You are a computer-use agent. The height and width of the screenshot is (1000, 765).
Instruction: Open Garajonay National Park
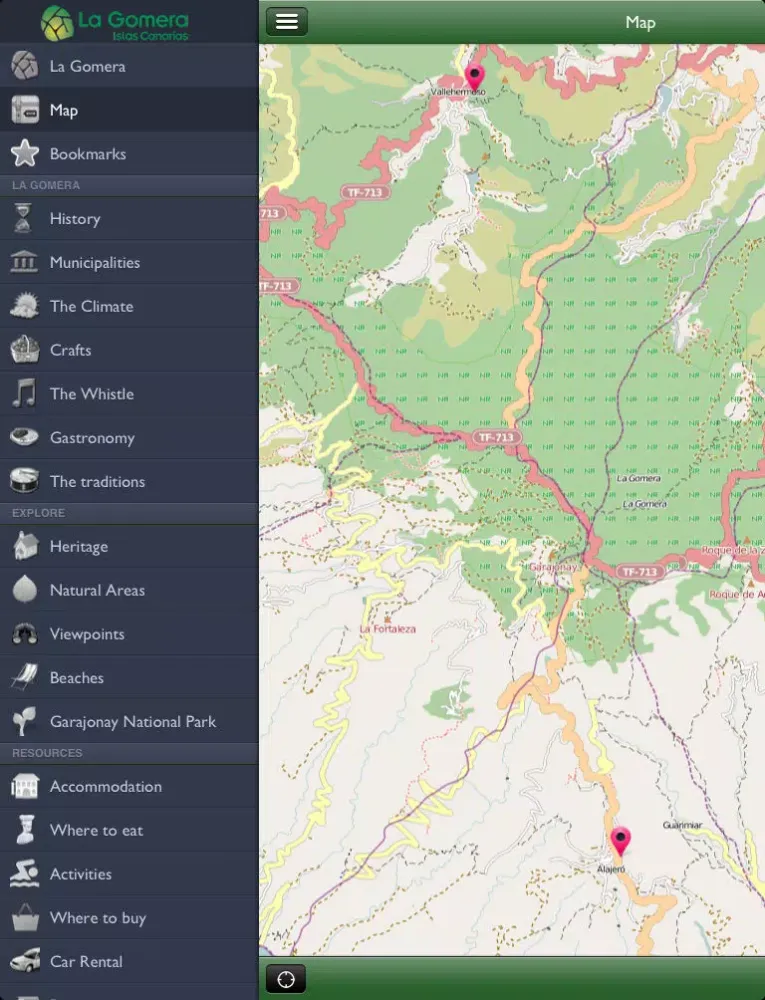point(129,721)
